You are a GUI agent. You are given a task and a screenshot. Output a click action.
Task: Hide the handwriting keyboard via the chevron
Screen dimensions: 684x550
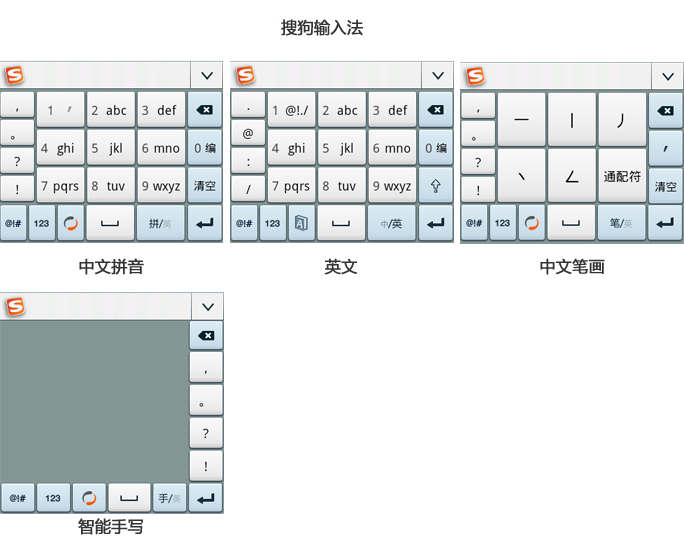(207, 307)
